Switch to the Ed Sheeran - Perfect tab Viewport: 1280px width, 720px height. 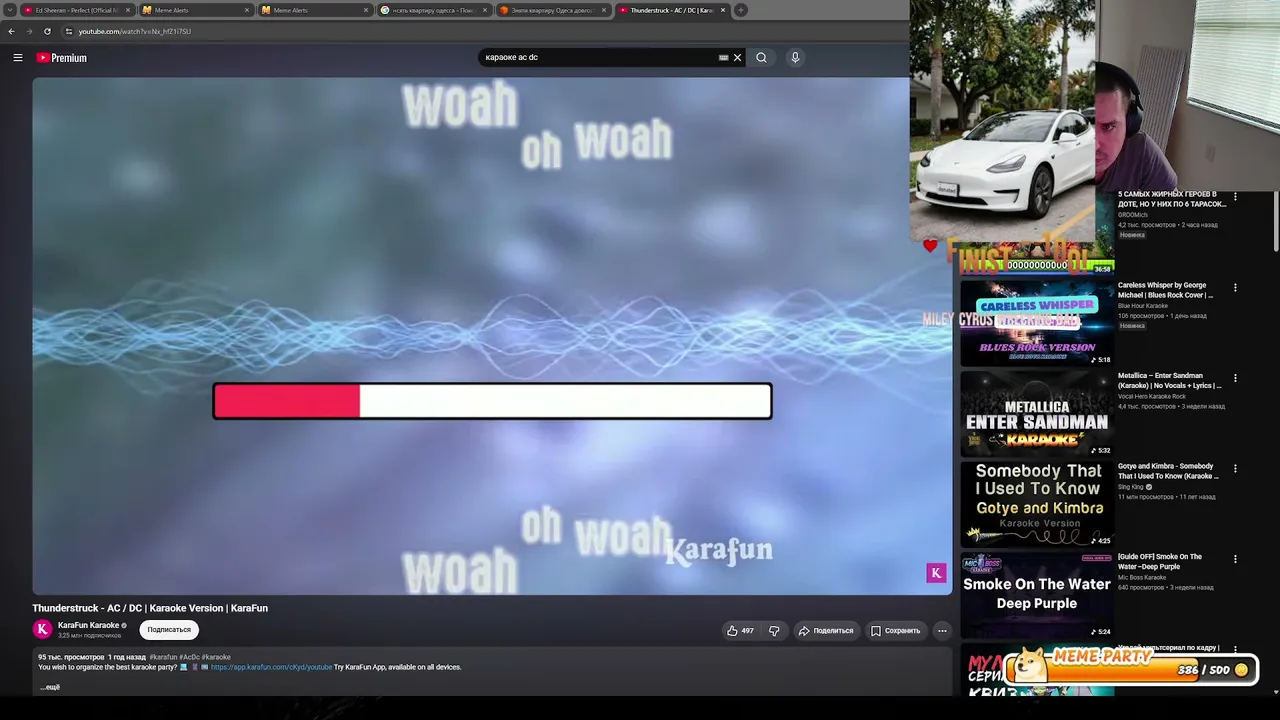(x=78, y=10)
